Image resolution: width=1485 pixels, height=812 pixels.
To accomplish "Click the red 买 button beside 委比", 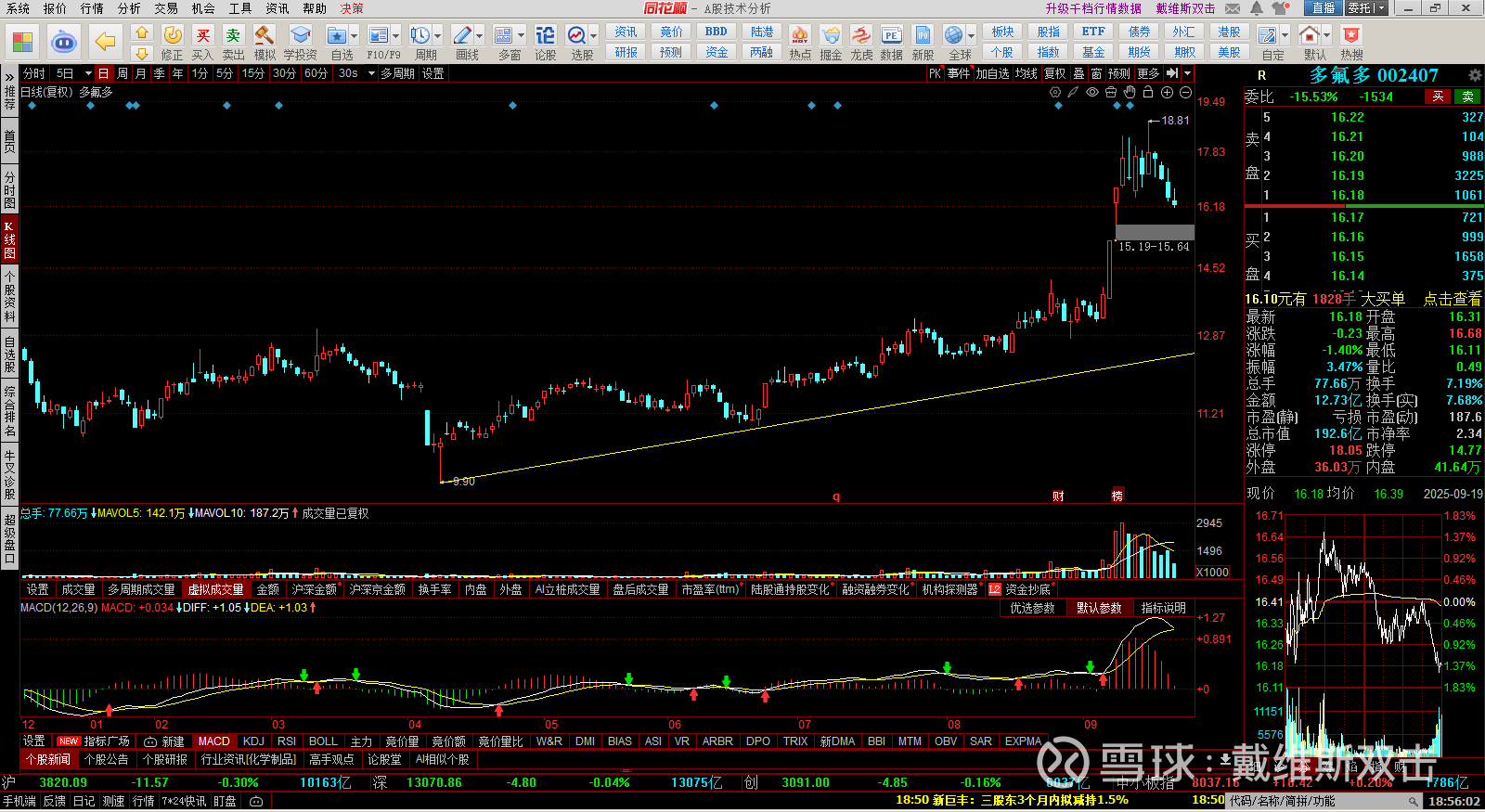I will tap(1438, 97).
